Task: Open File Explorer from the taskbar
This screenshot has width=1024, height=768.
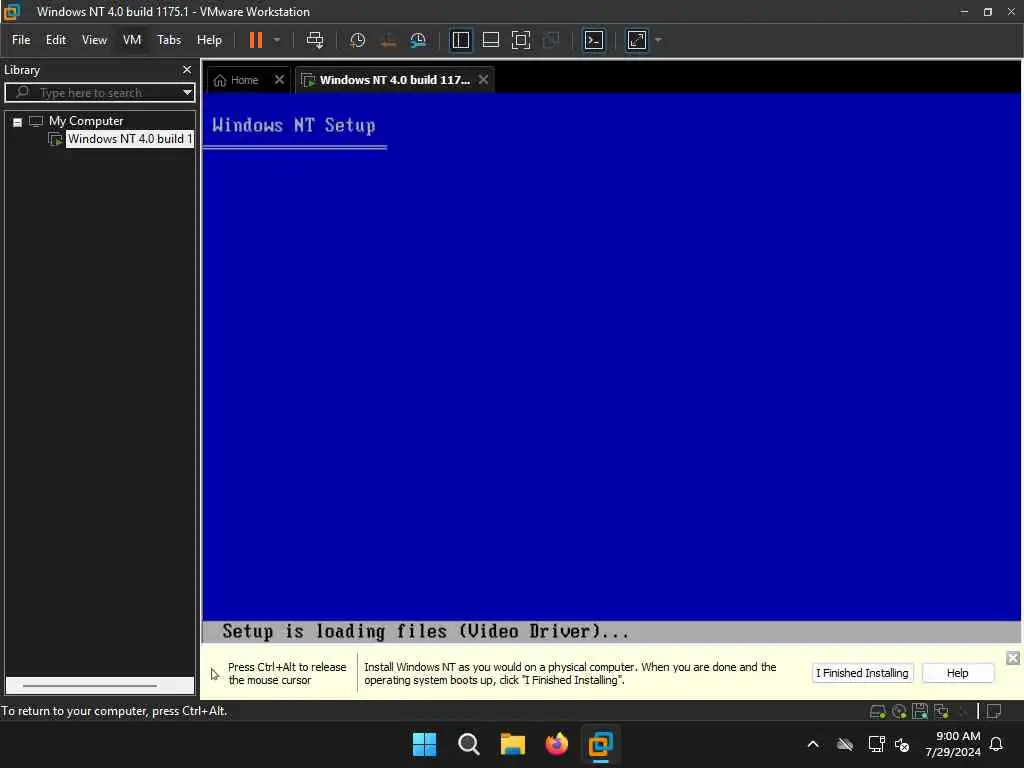Action: tap(513, 744)
